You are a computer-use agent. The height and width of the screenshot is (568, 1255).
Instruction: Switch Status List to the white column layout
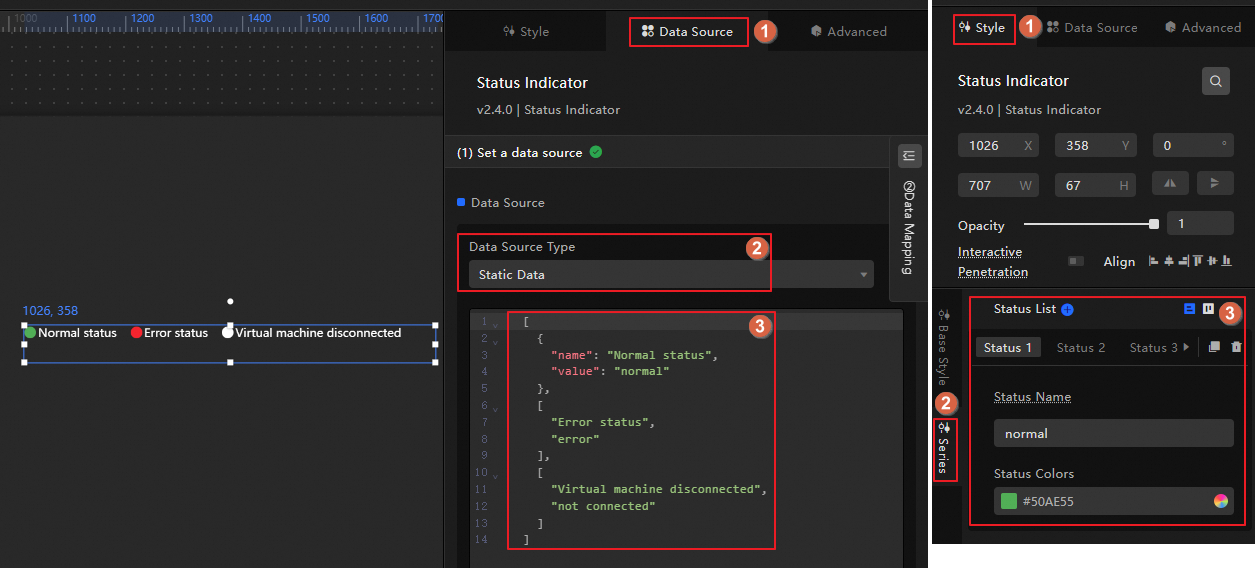(1208, 310)
